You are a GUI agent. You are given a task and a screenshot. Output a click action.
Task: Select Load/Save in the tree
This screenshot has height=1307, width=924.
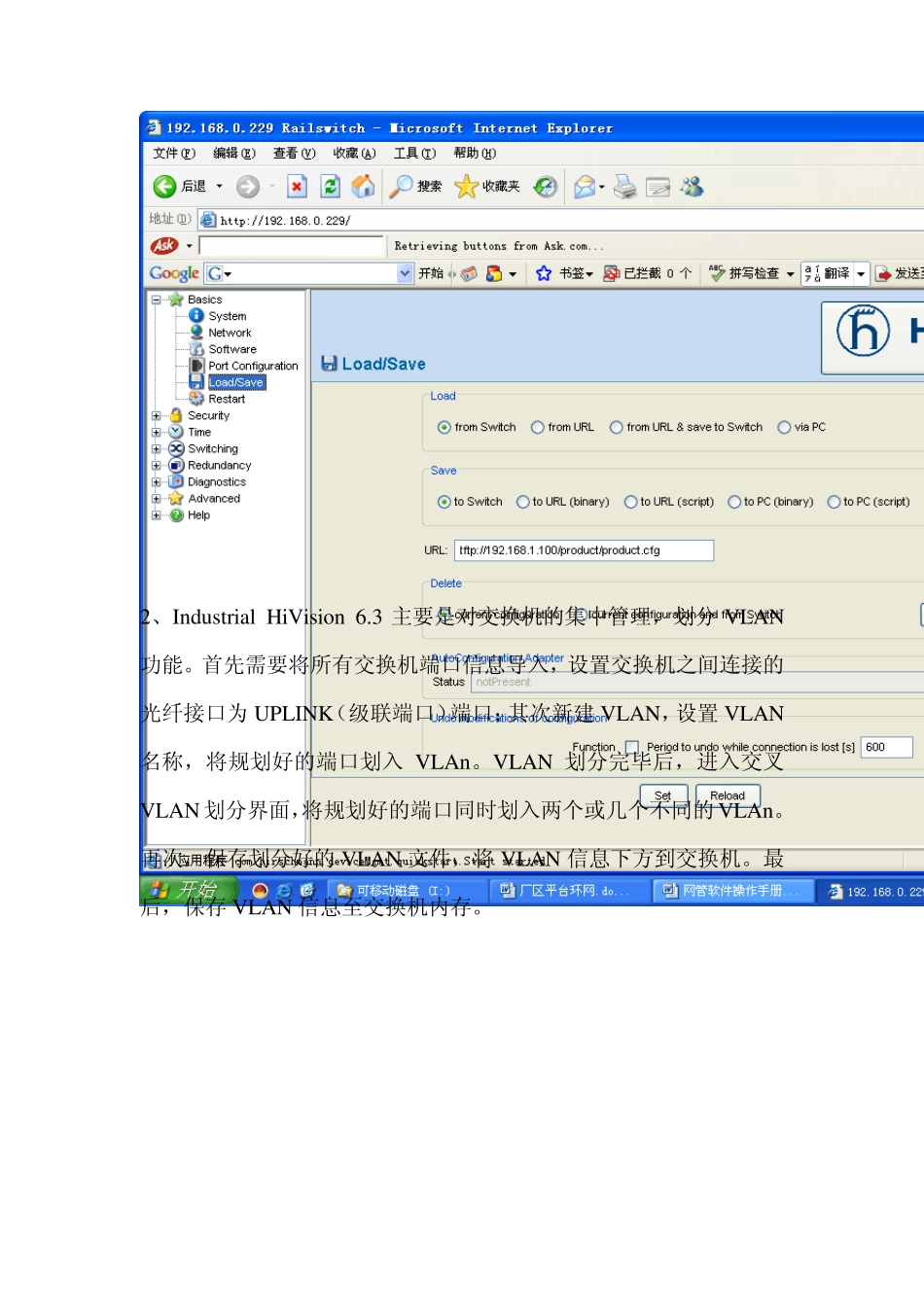click(236, 382)
